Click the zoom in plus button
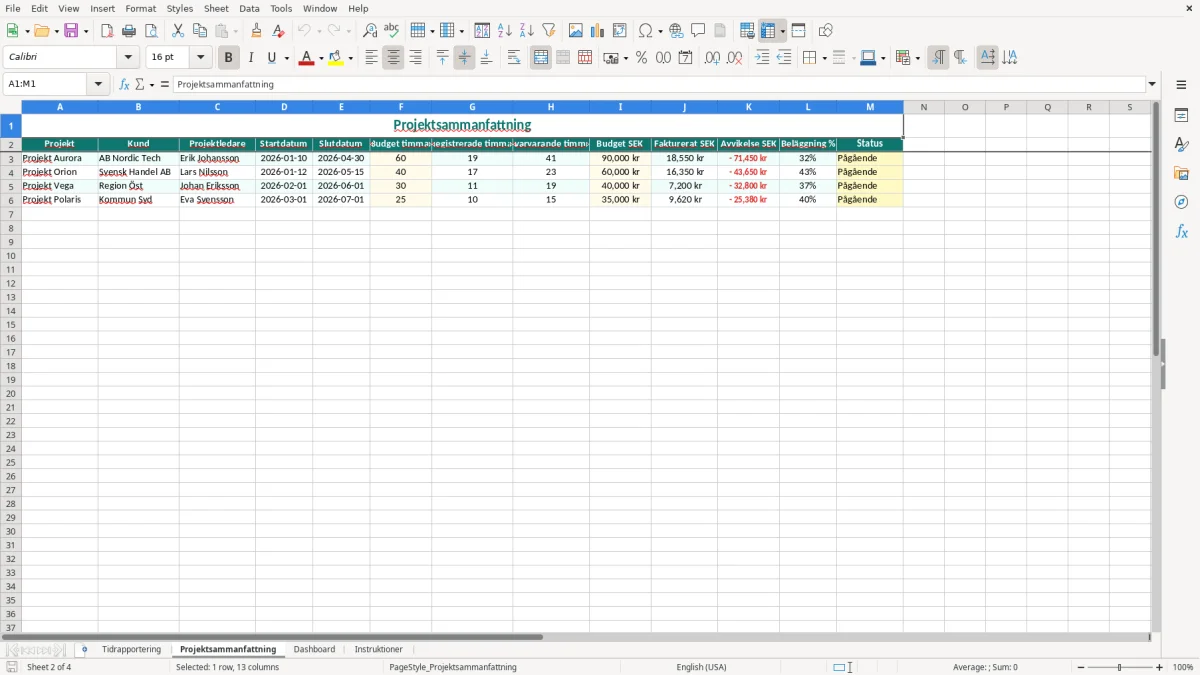Viewport: 1200px width, 675px height. (x=1160, y=667)
